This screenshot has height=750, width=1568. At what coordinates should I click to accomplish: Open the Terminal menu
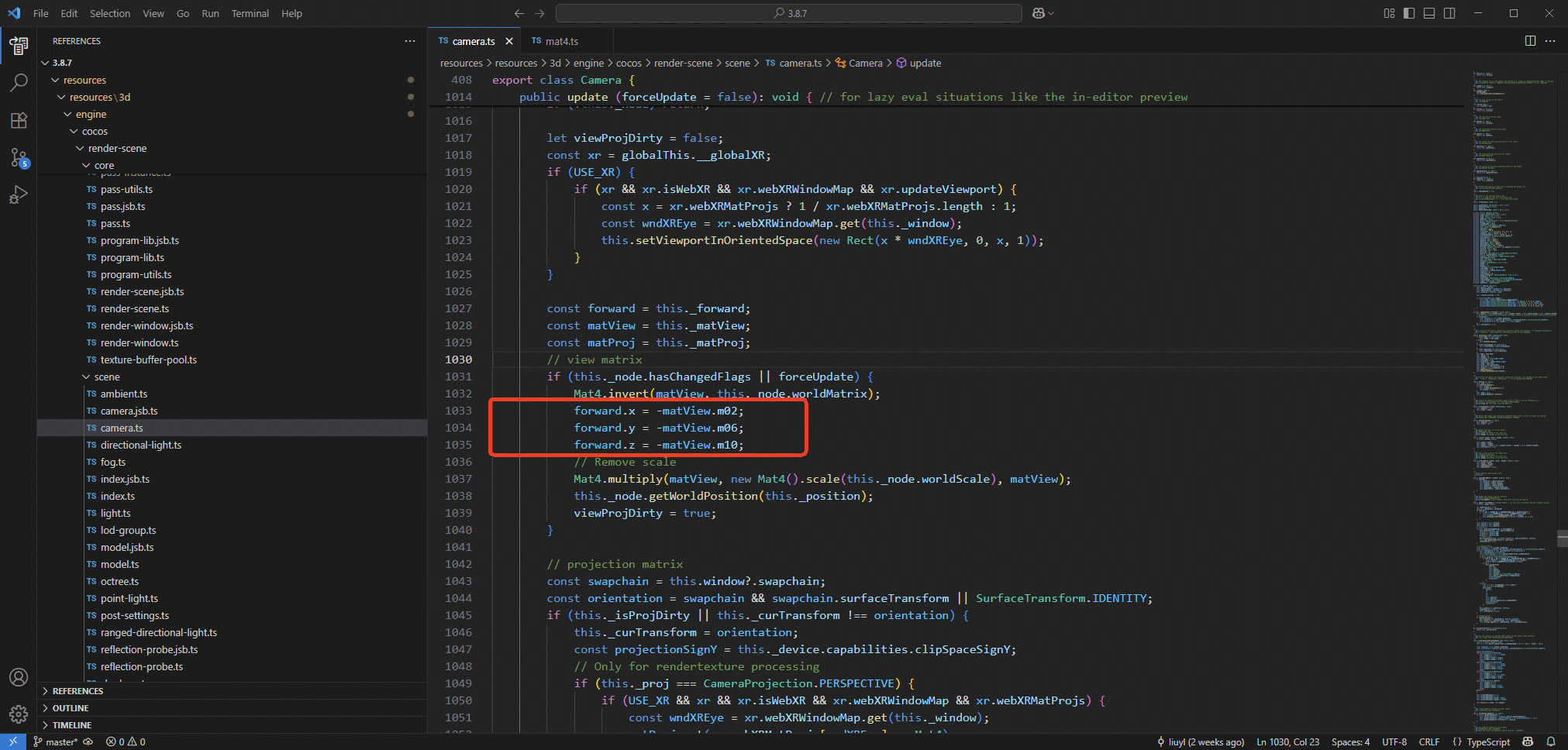[x=250, y=13]
